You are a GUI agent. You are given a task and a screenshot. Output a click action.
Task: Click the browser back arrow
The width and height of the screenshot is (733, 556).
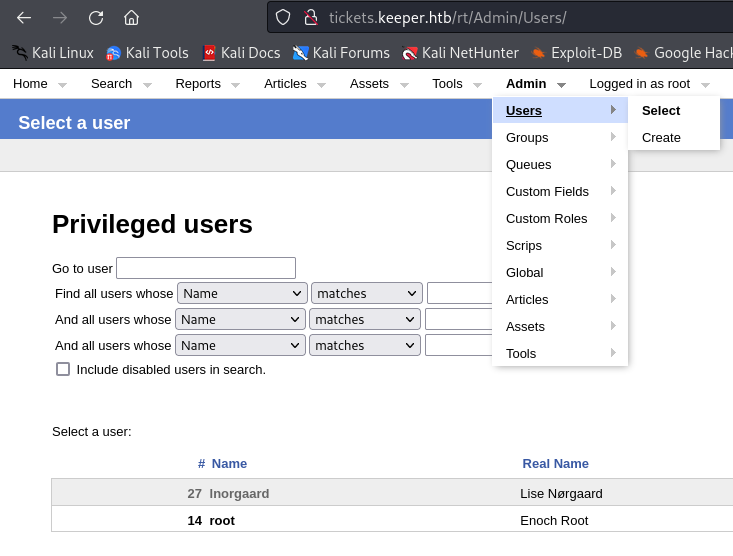click(x=24, y=18)
